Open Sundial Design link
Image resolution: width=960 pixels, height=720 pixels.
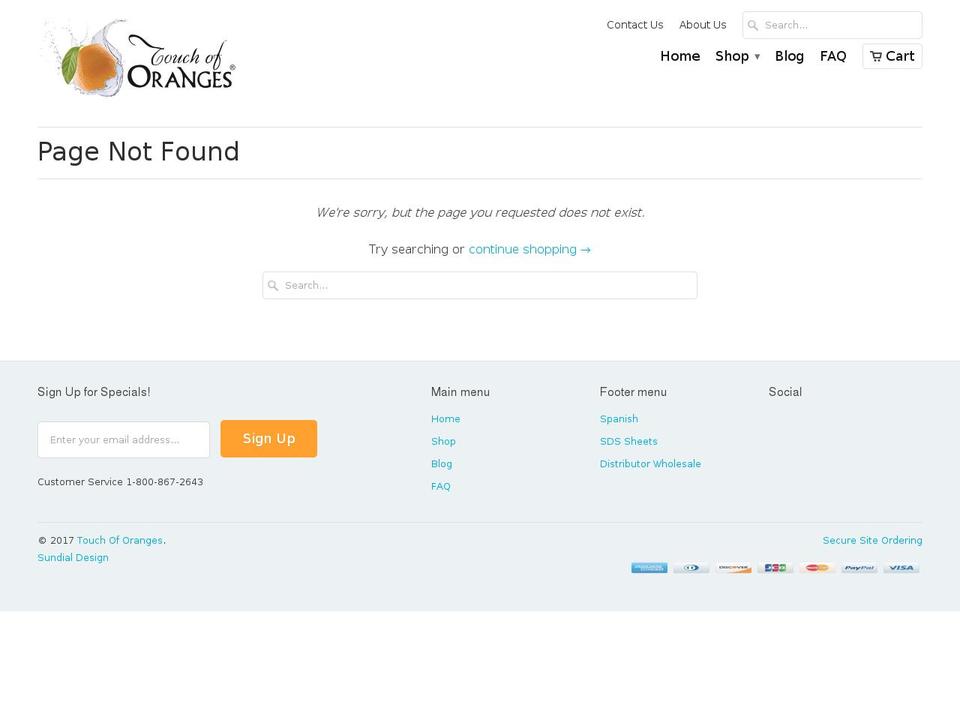pos(73,558)
